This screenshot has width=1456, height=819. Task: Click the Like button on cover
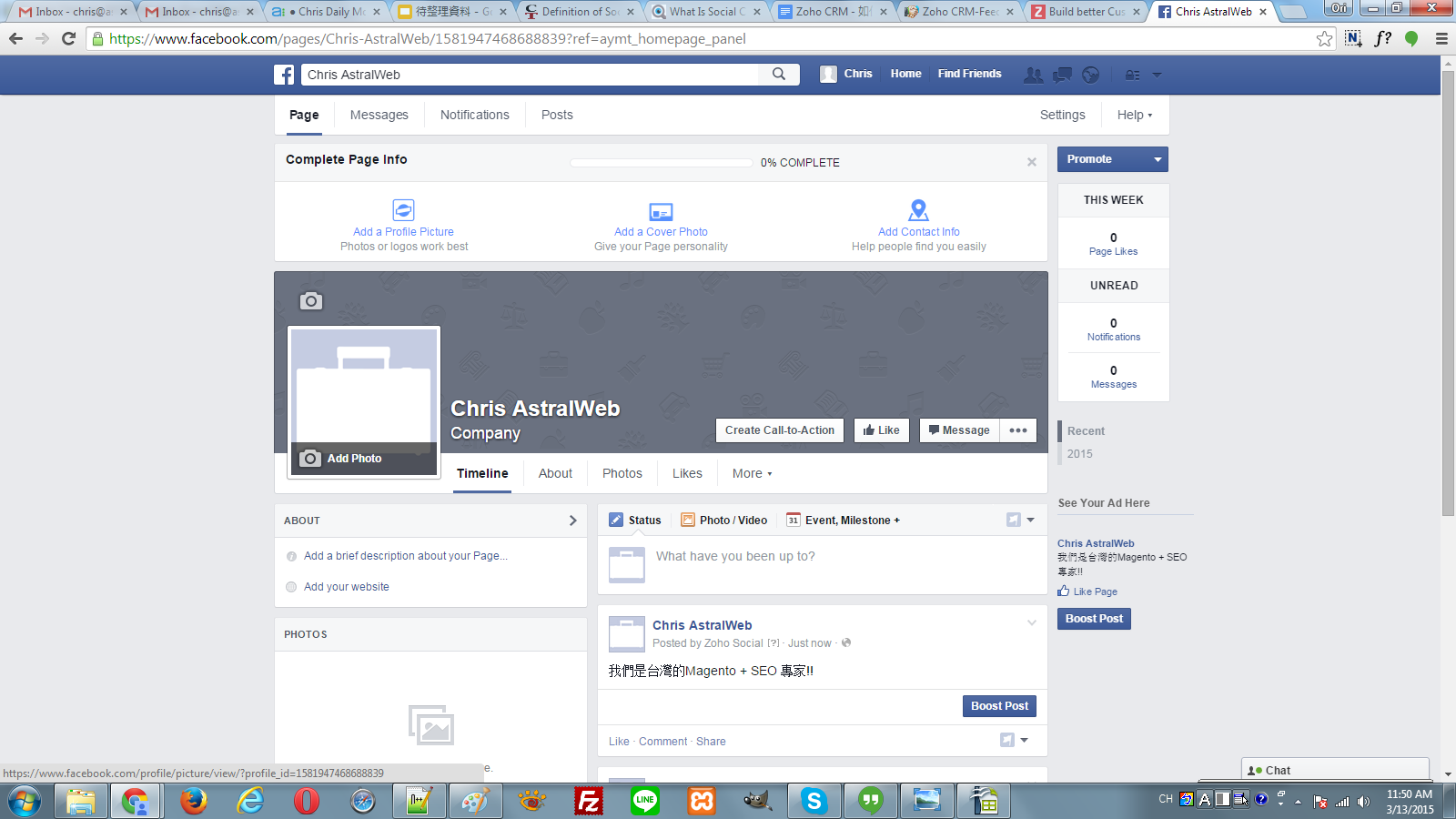[882, 430]
